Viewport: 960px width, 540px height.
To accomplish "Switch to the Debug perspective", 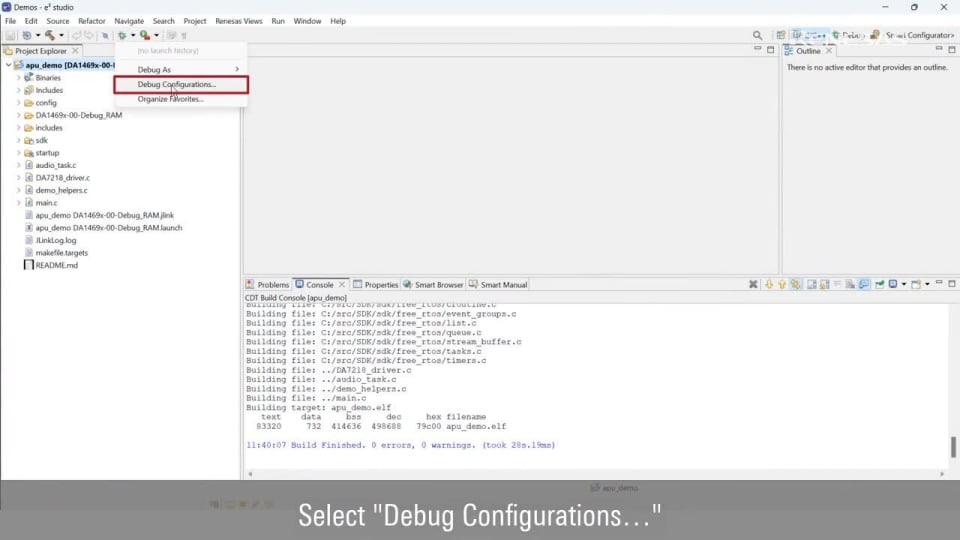I will pos(846,35).
